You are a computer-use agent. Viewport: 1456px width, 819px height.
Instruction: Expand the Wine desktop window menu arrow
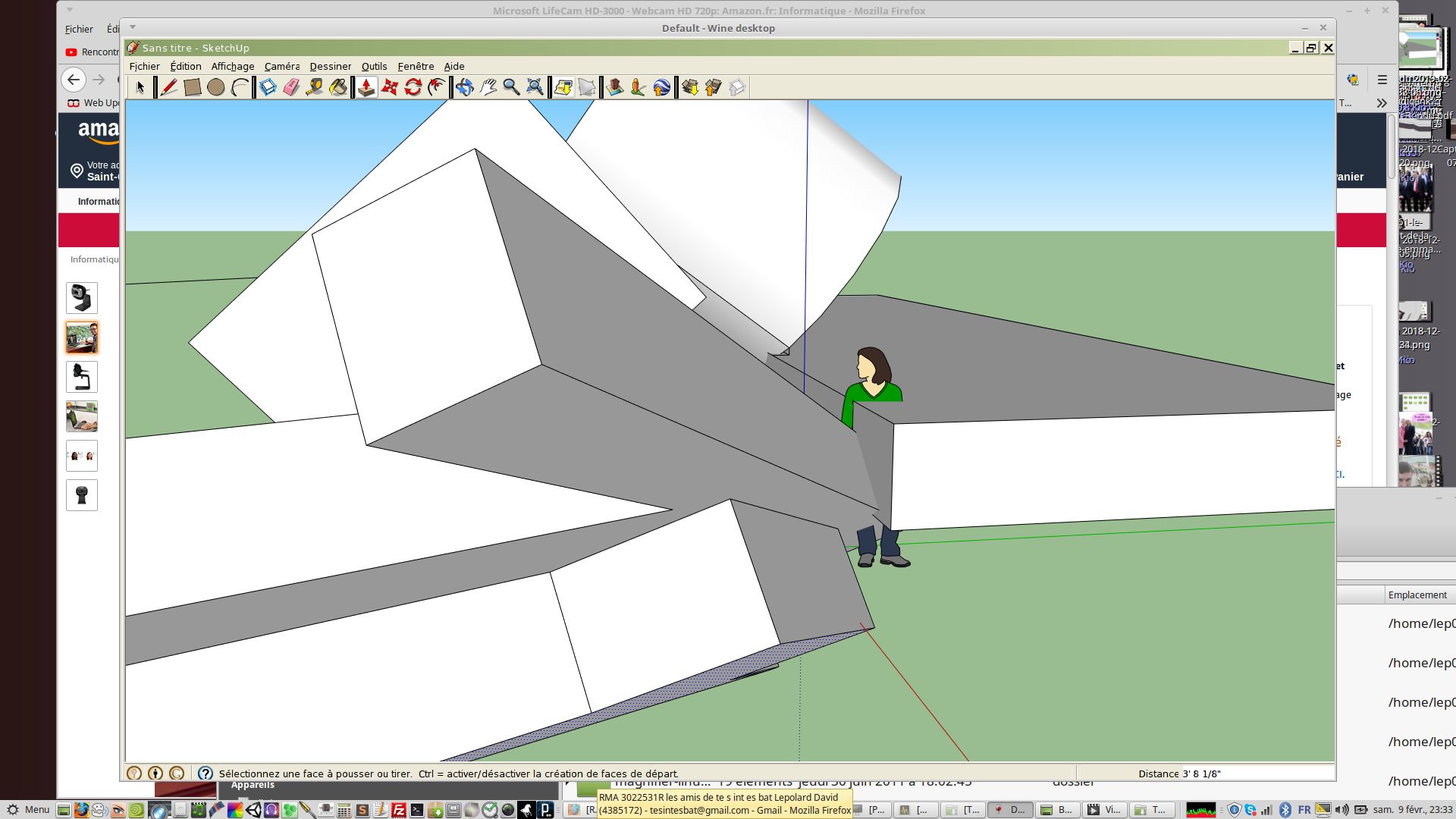pyautogui.click(x=133, y=27)
